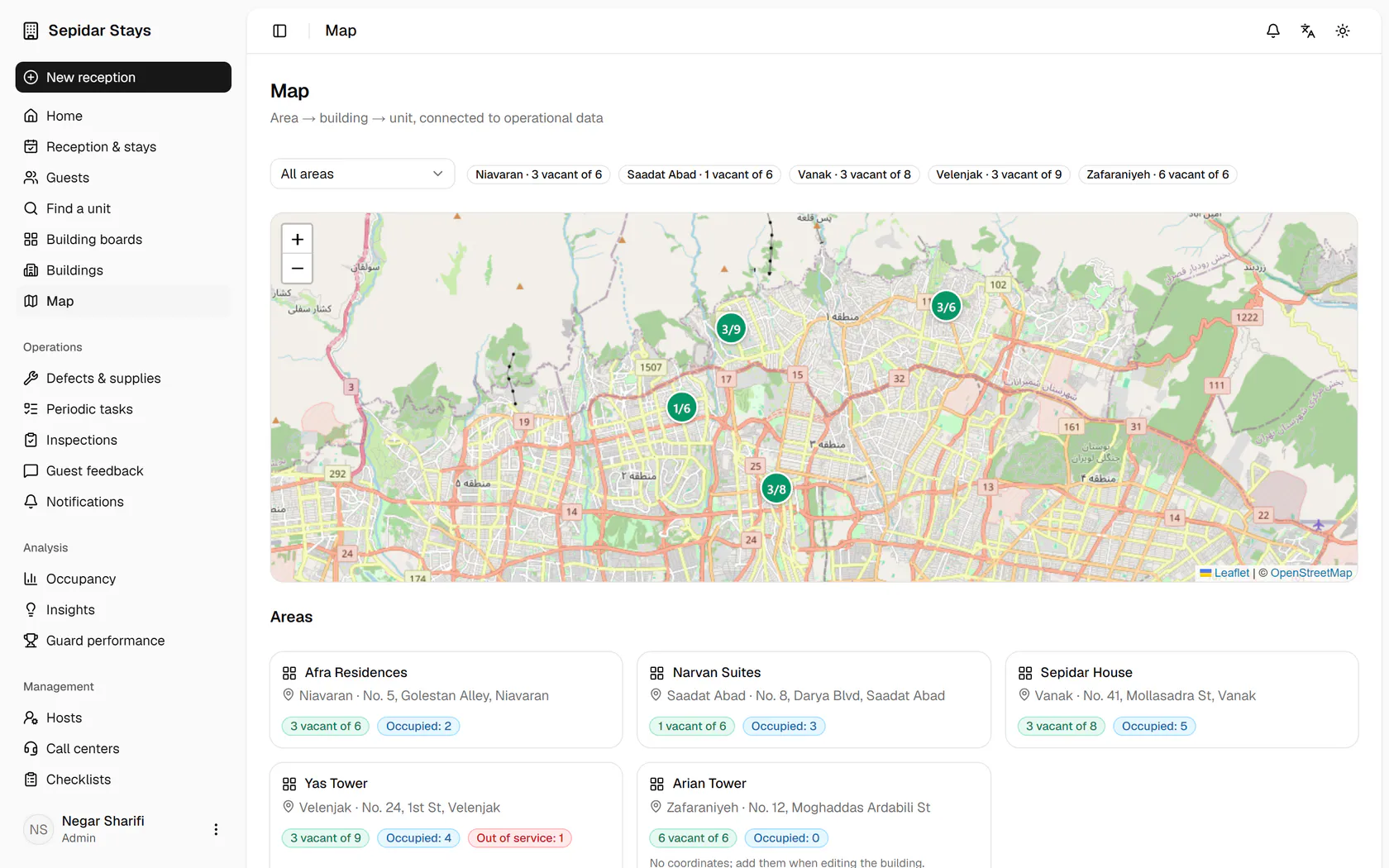
Task: Open Find a unit
Action: (x=123, y=208)
